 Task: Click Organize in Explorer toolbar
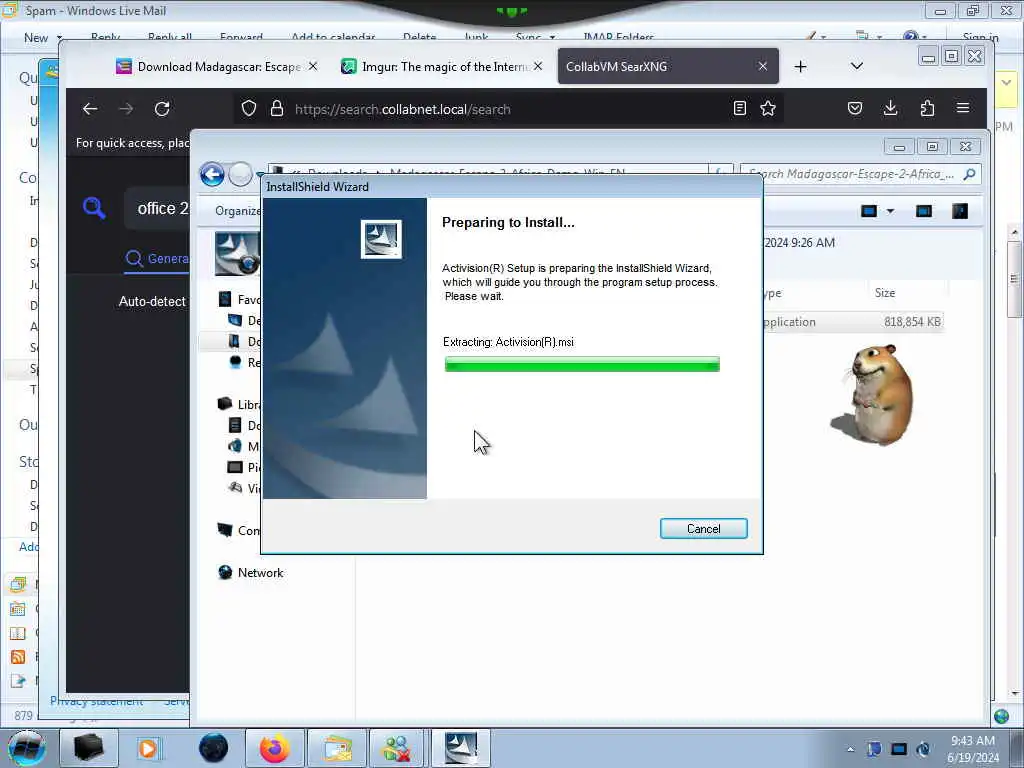pos(237,211)
